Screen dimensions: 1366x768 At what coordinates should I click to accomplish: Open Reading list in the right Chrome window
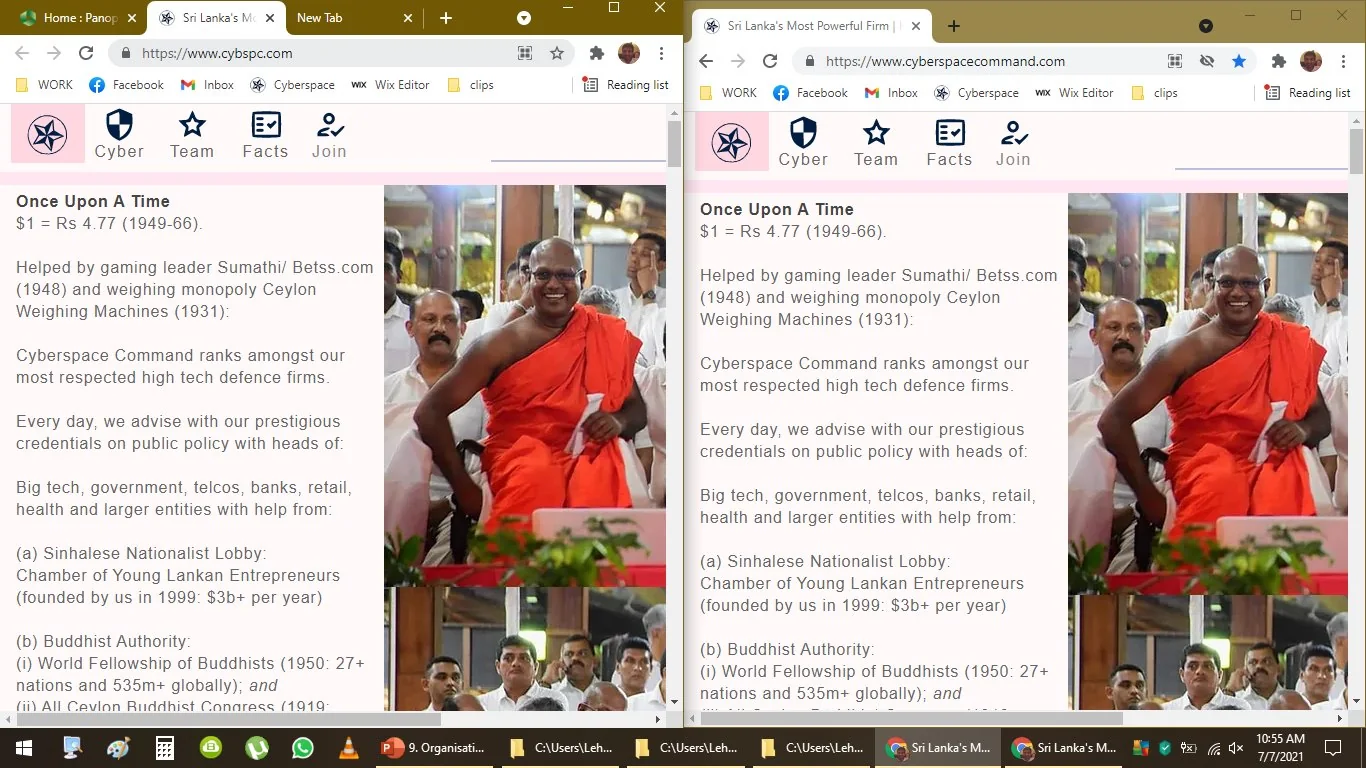[1307, 93]
